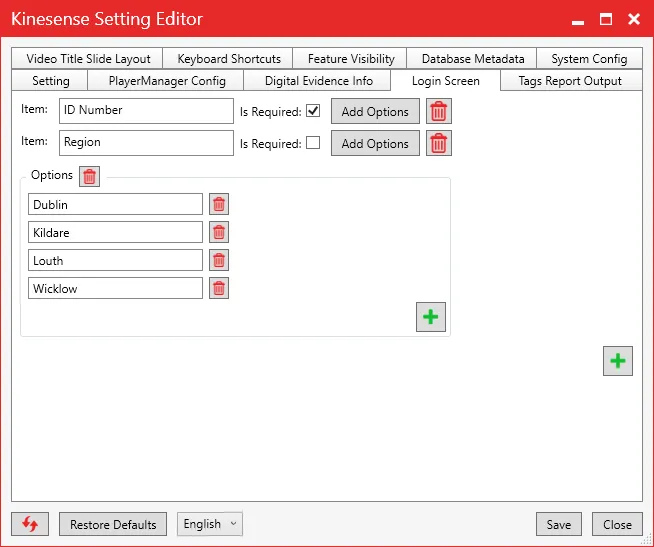Open PlayerManager Config tab
654x547 pixels.
pos(166,81)
